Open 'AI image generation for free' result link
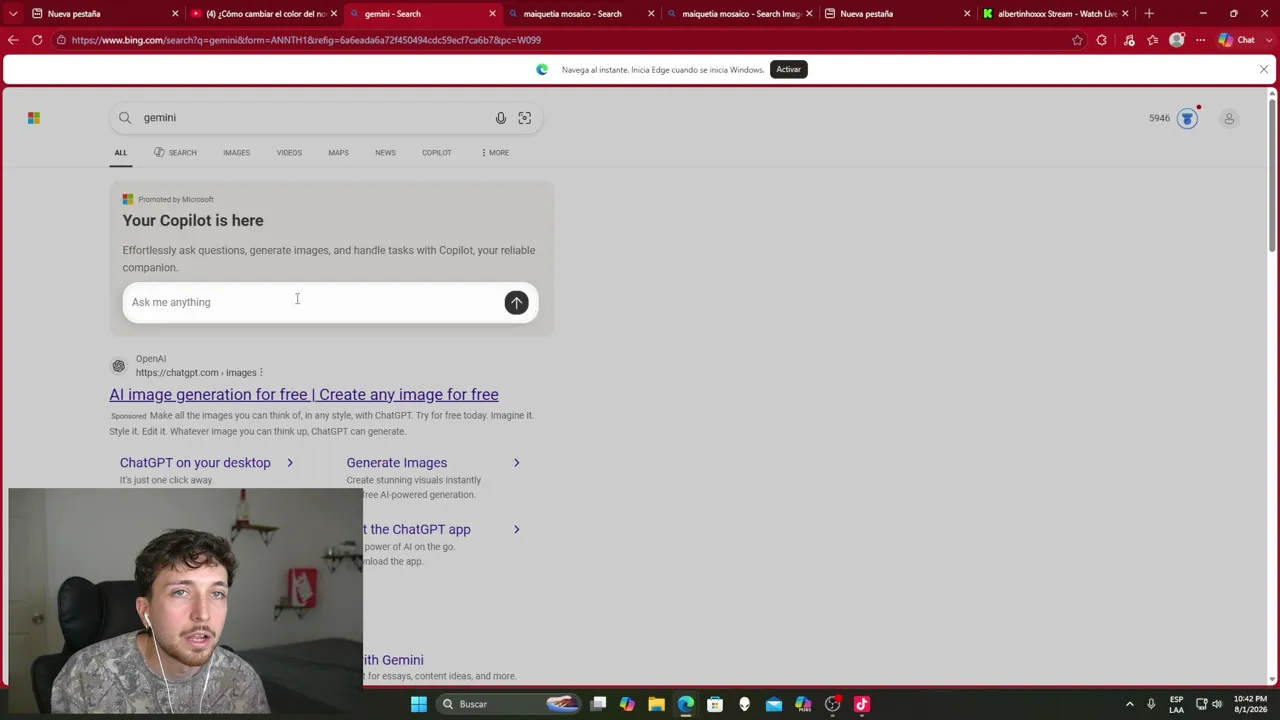The height and width of the screenshot is (720, 1280). [304, 395]
